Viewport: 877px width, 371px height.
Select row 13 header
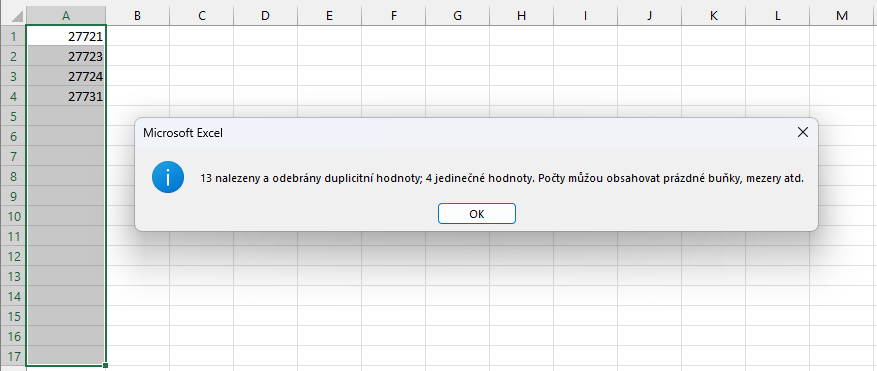click(x=13, y=276)
